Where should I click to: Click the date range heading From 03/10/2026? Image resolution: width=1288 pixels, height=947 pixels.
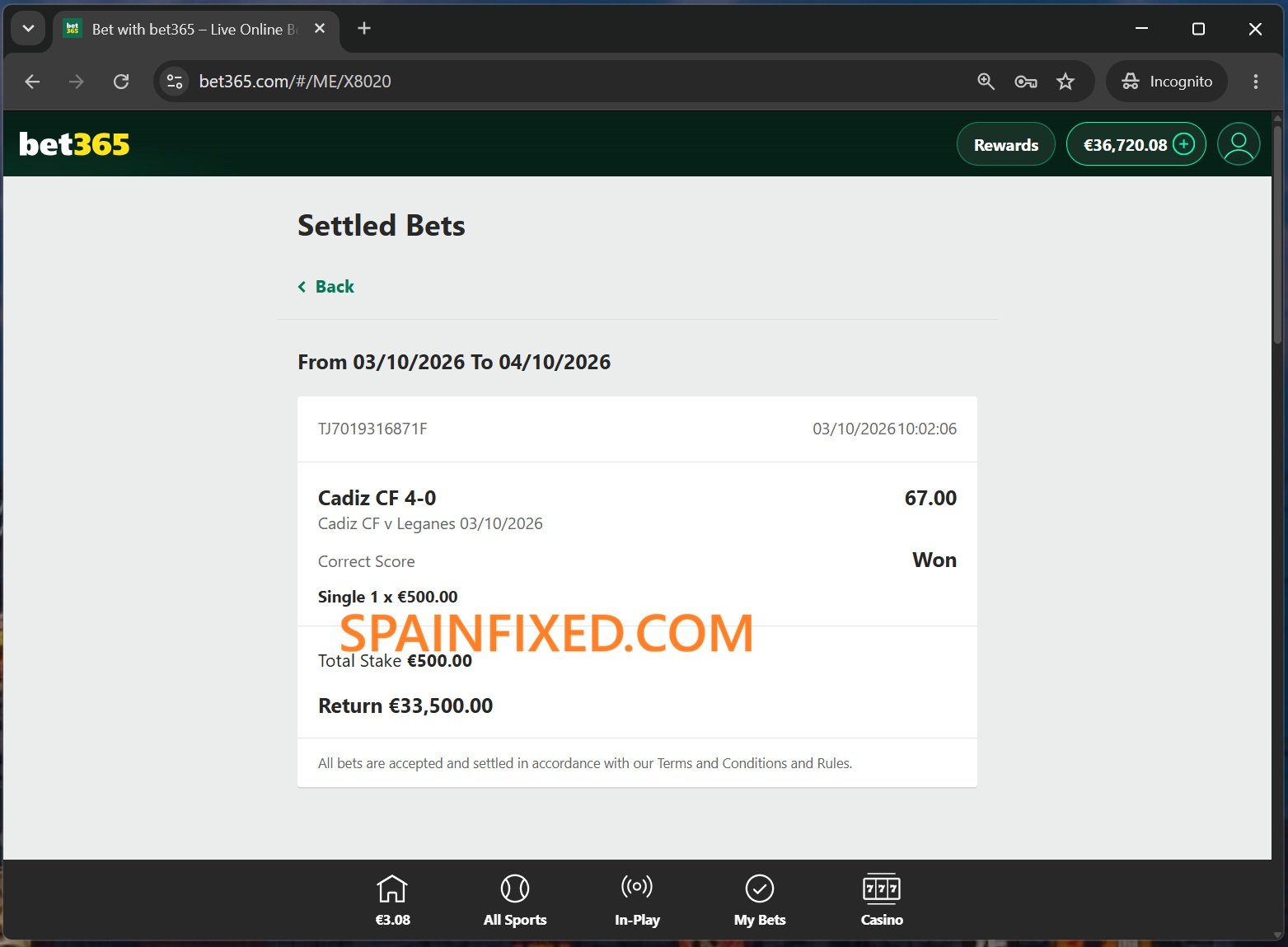(454, 362)
